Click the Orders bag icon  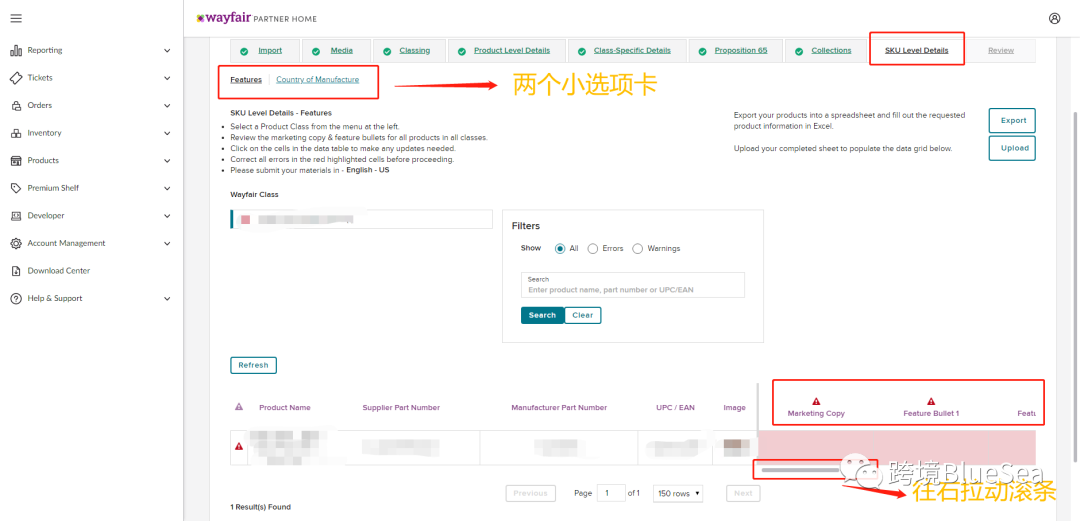pyautogui.click(x=16, y=105)
